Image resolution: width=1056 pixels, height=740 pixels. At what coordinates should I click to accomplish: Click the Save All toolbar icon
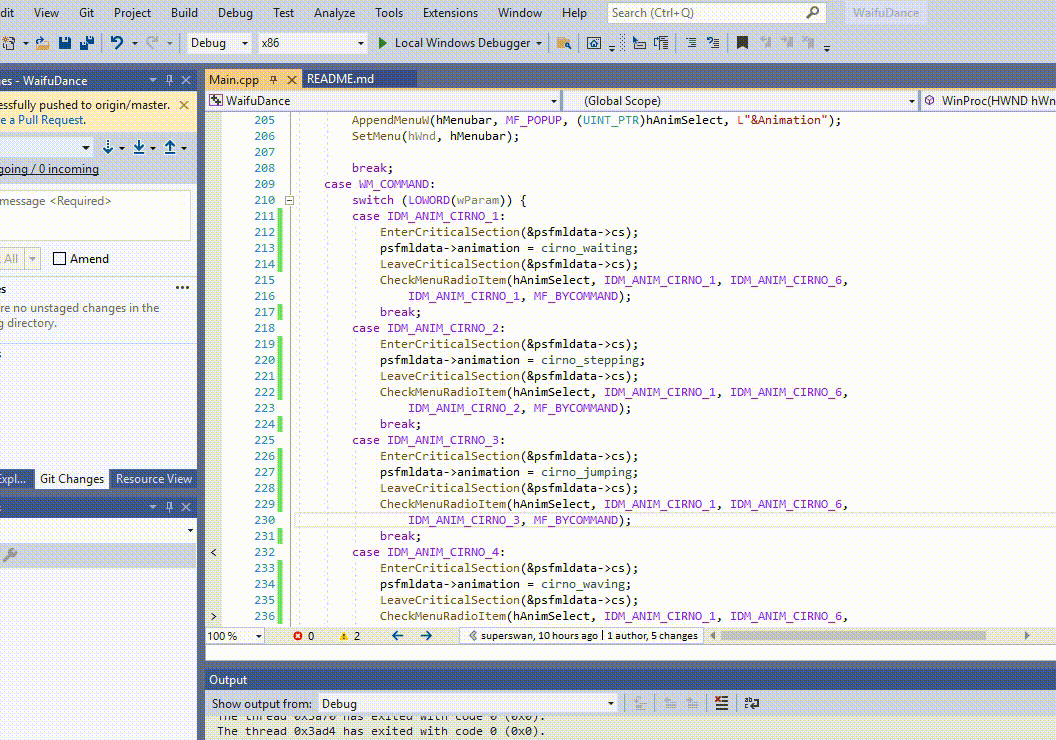(87, 43)
